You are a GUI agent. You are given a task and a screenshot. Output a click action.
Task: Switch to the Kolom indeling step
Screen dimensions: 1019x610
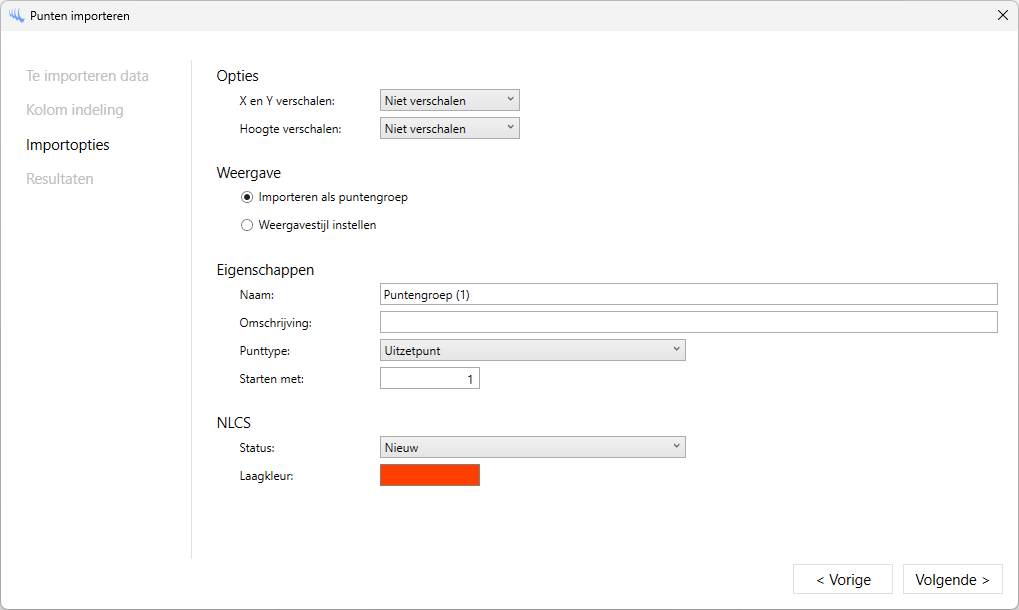coord(75,110)
